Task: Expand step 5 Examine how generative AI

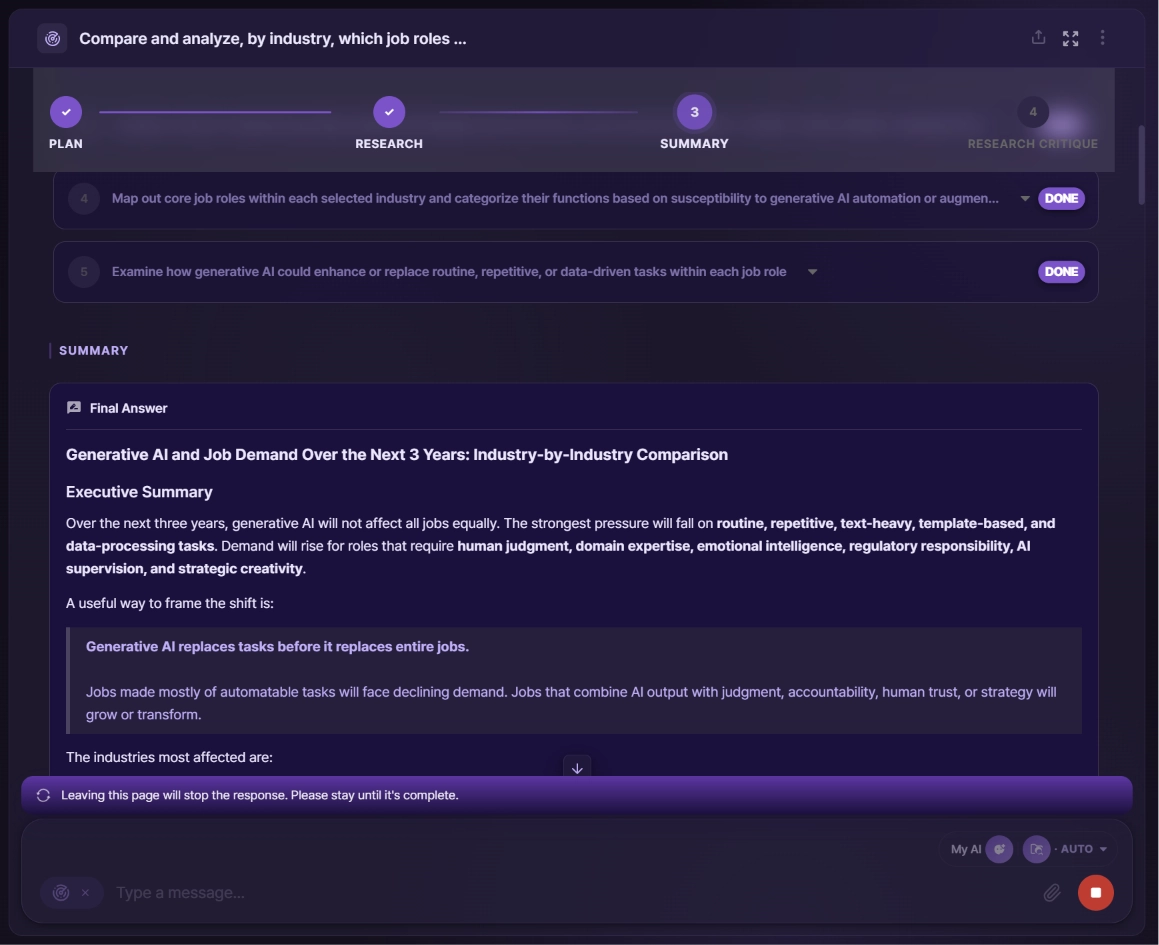Action: 812,271
